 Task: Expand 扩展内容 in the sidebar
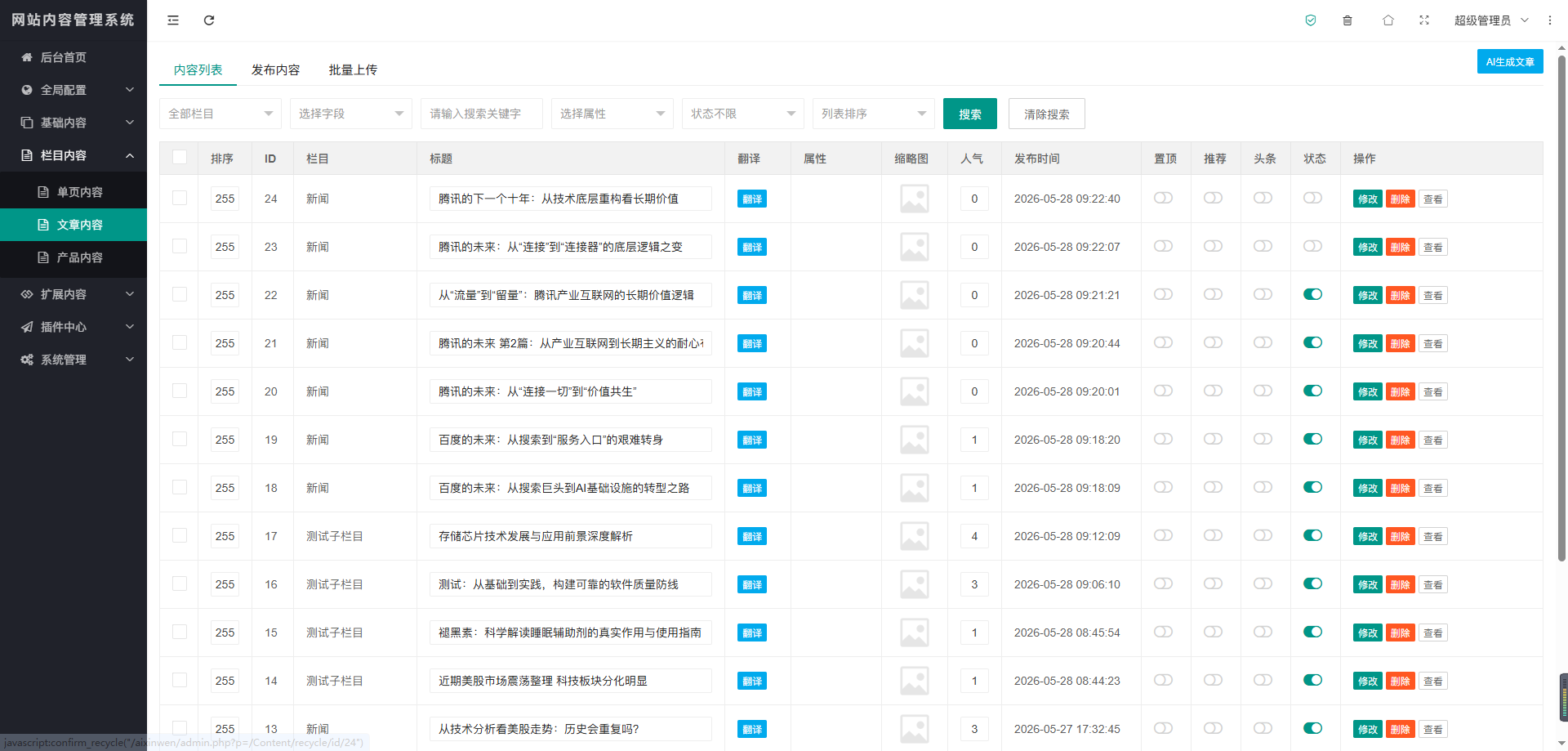(73, 294)
